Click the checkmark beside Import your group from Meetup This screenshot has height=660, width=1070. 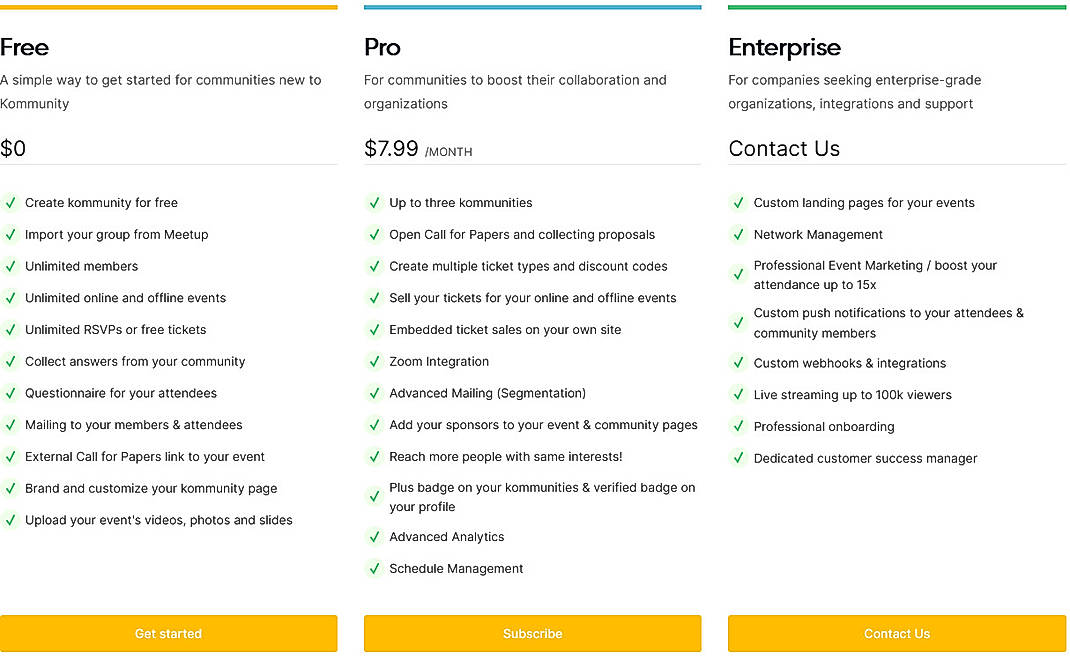pyautogui.click(x=10, y=234)
